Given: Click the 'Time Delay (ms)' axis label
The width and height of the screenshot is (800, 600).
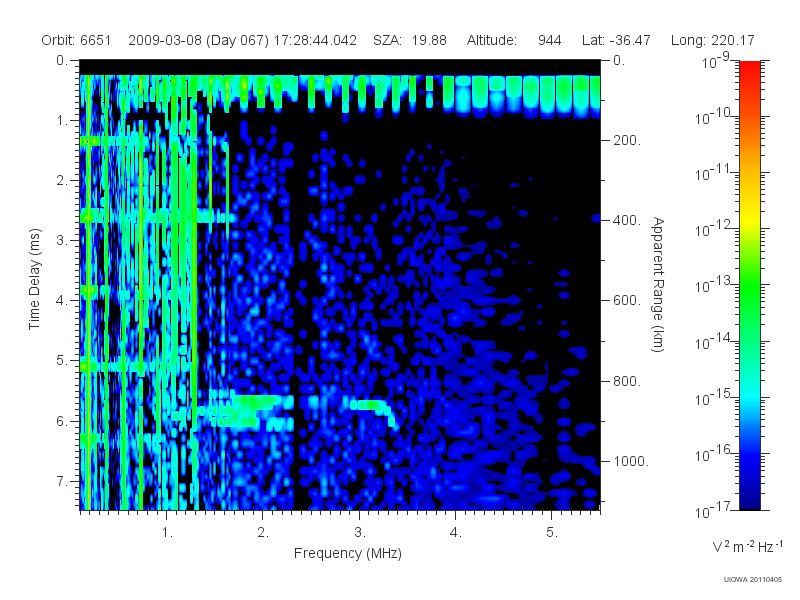Looking at the screenshot, I should 34,279.
